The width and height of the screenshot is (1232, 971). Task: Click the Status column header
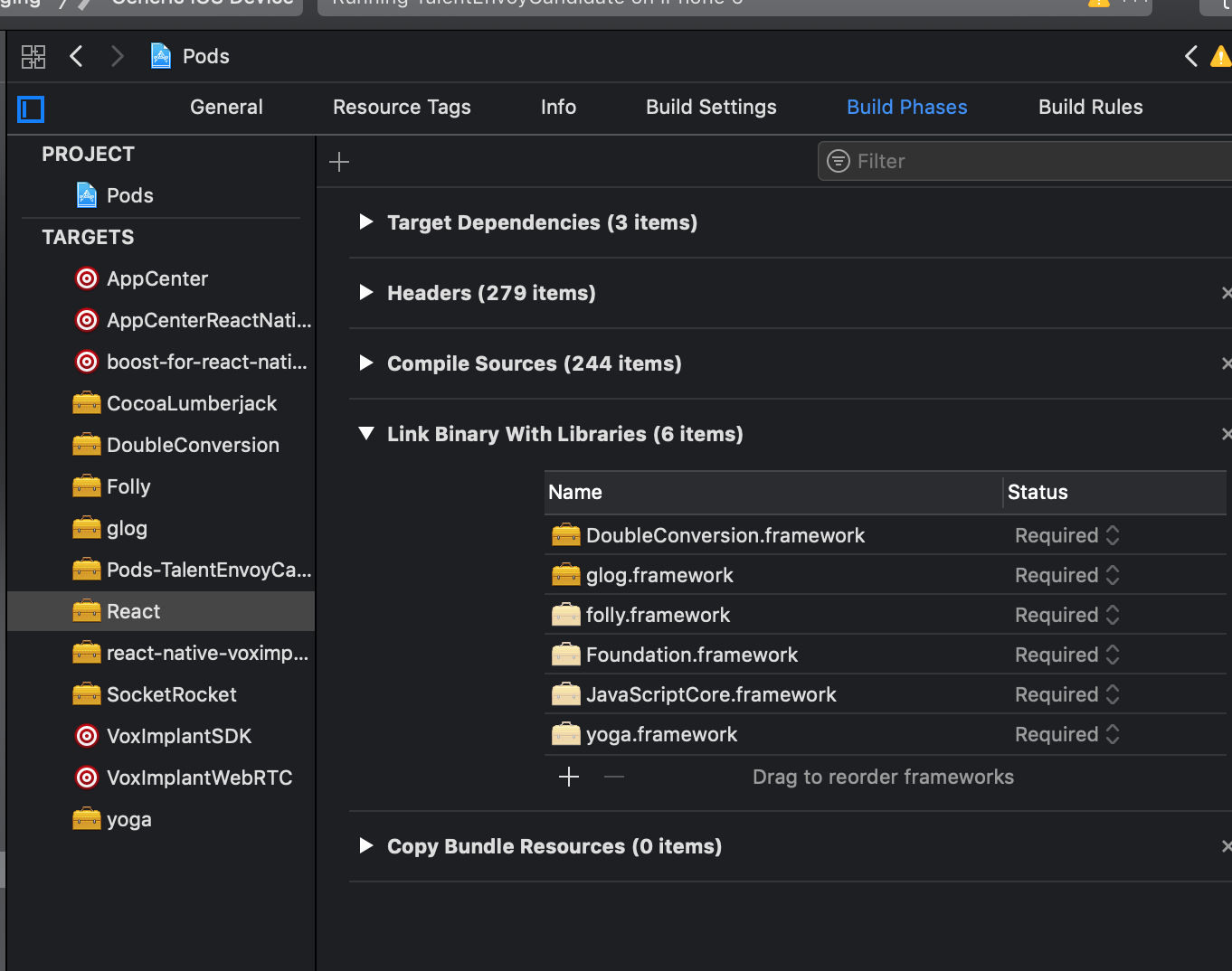click(1115, 492)
